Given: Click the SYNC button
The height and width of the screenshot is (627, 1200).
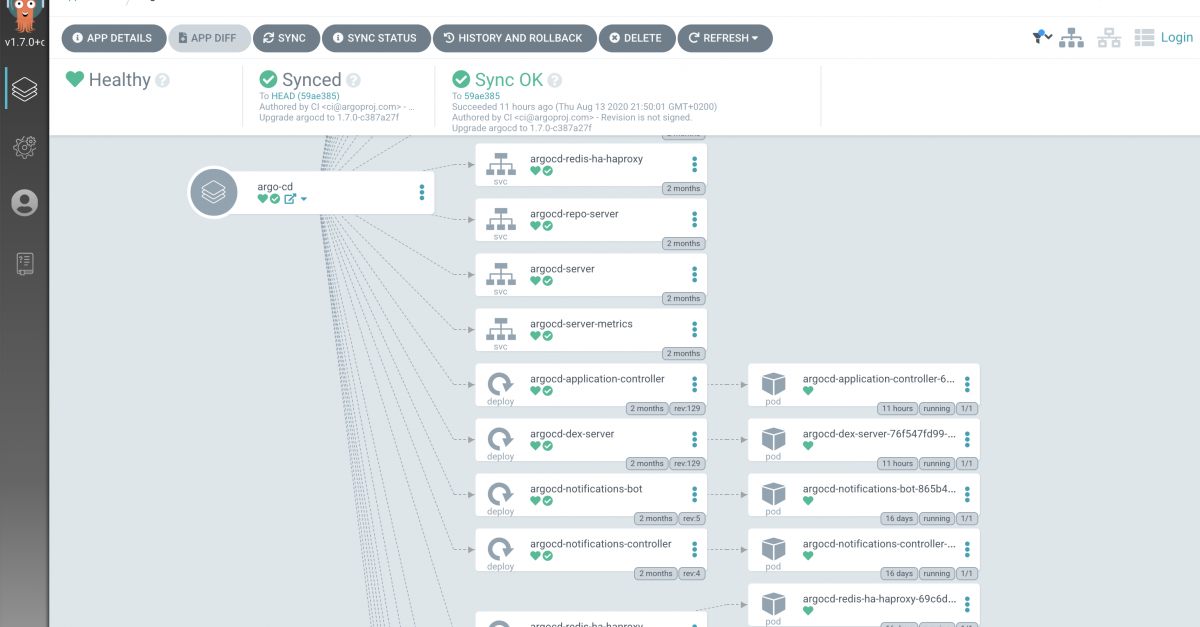Looking at the screenshot, I should click(285, 38).
